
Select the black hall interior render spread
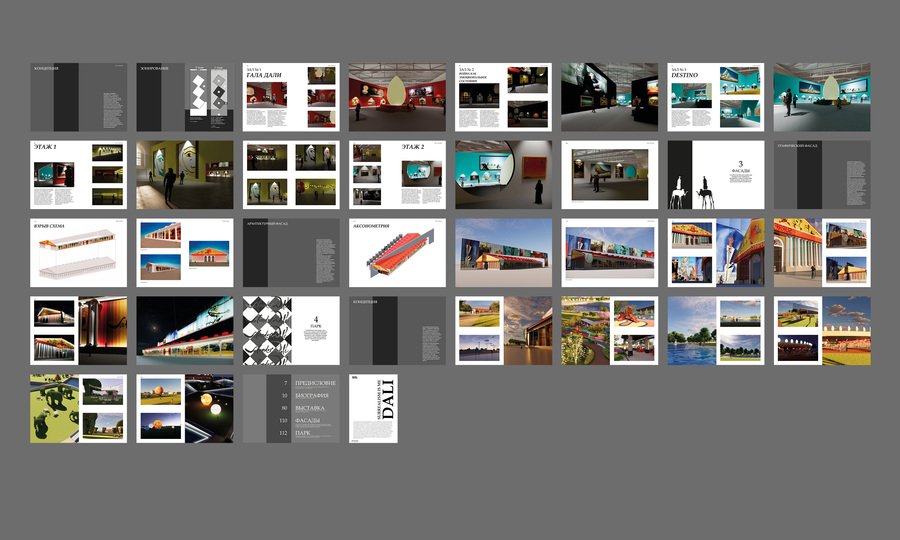pyautogui.click(x=610, y=97)
